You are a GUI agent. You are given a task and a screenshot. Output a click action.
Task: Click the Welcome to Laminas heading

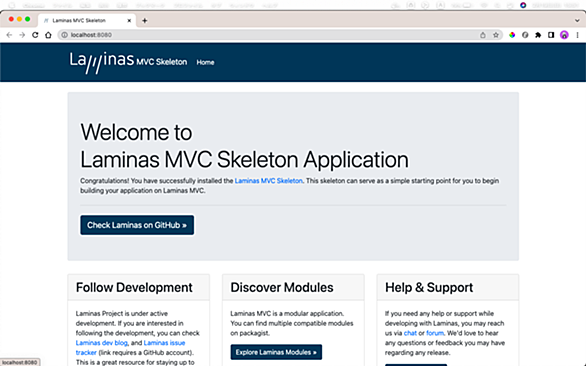click(x=244, y=146)
